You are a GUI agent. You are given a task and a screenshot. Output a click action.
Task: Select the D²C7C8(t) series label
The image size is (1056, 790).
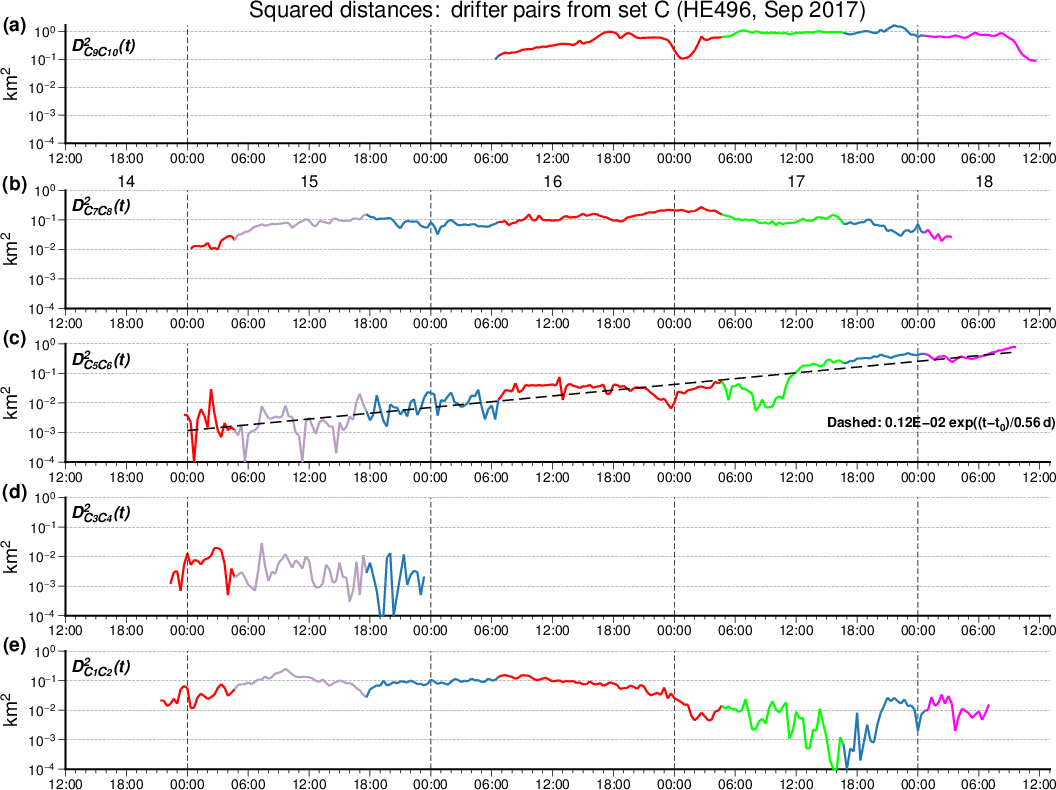[100, 206]
